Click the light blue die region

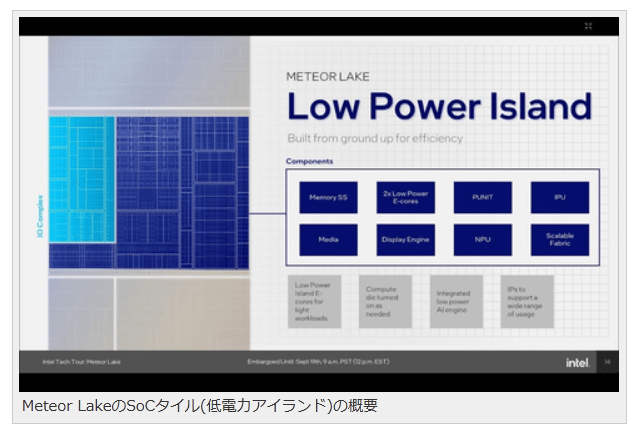pos(82,191)
